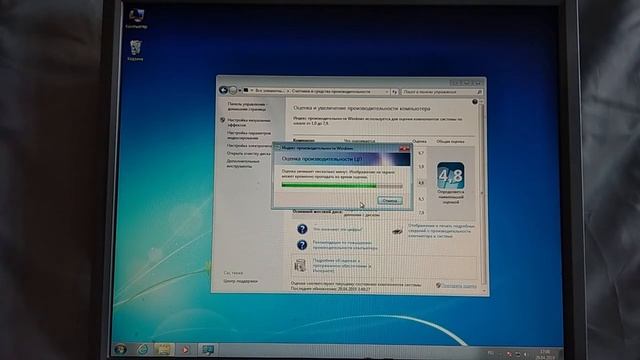Click the RU language indicator in tray
640x360 pixels.
[x=491, y=353]
